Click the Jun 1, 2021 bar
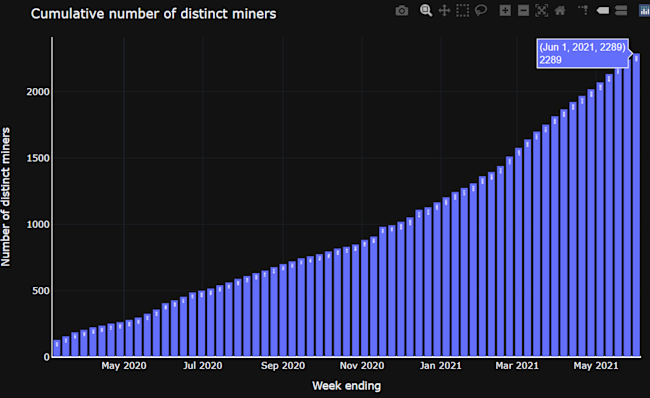This screenshot has height=398, width=650. click(x=636, y=205)
